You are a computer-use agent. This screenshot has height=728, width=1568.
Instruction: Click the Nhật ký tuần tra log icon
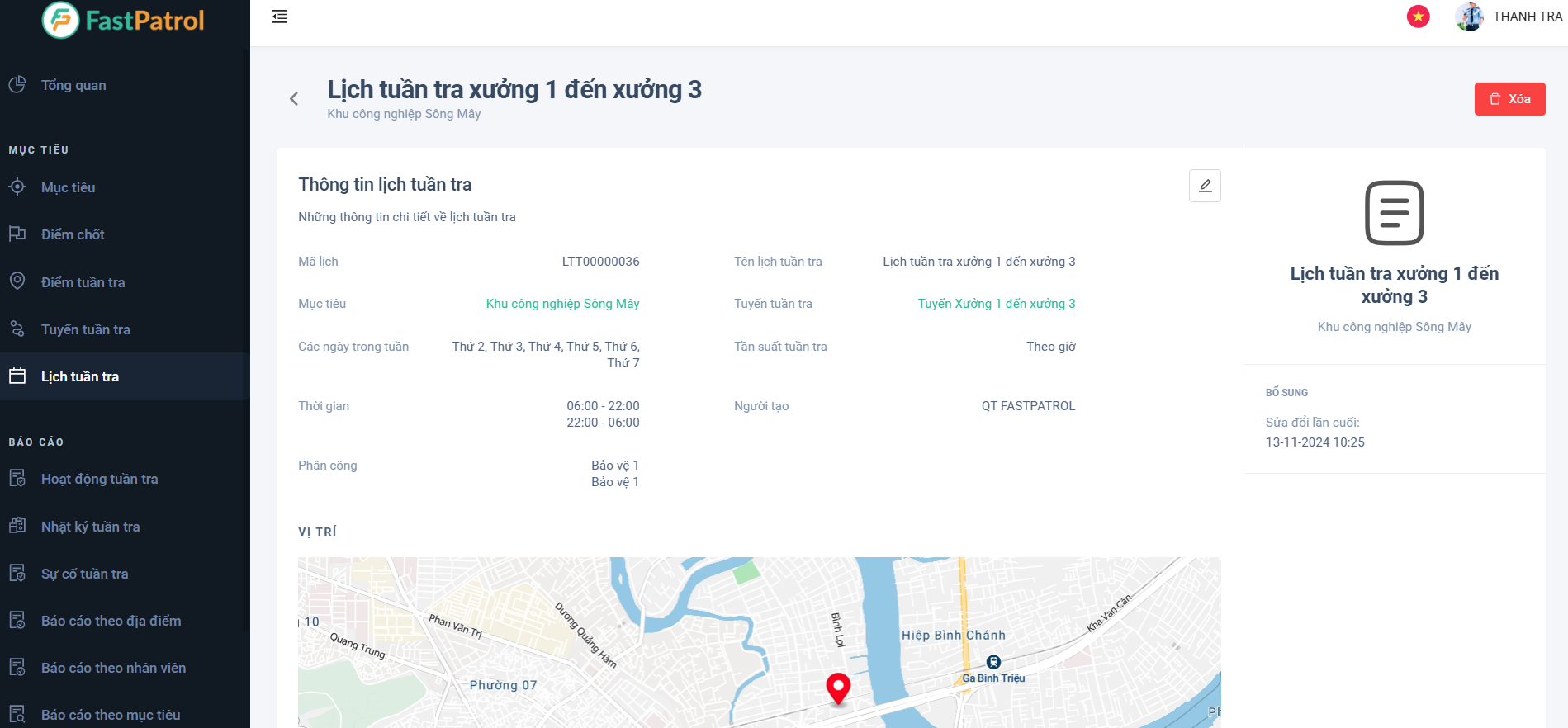(x=17, y=526)
